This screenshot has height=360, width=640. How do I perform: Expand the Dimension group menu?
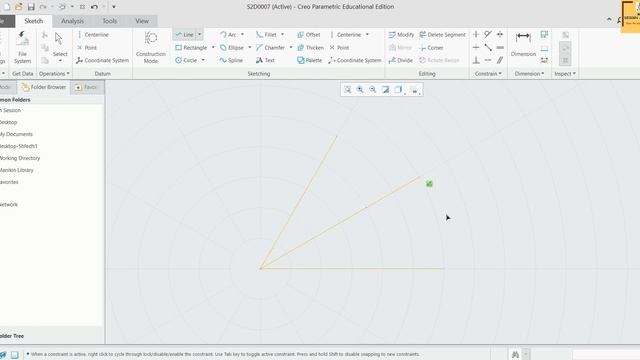529,73
